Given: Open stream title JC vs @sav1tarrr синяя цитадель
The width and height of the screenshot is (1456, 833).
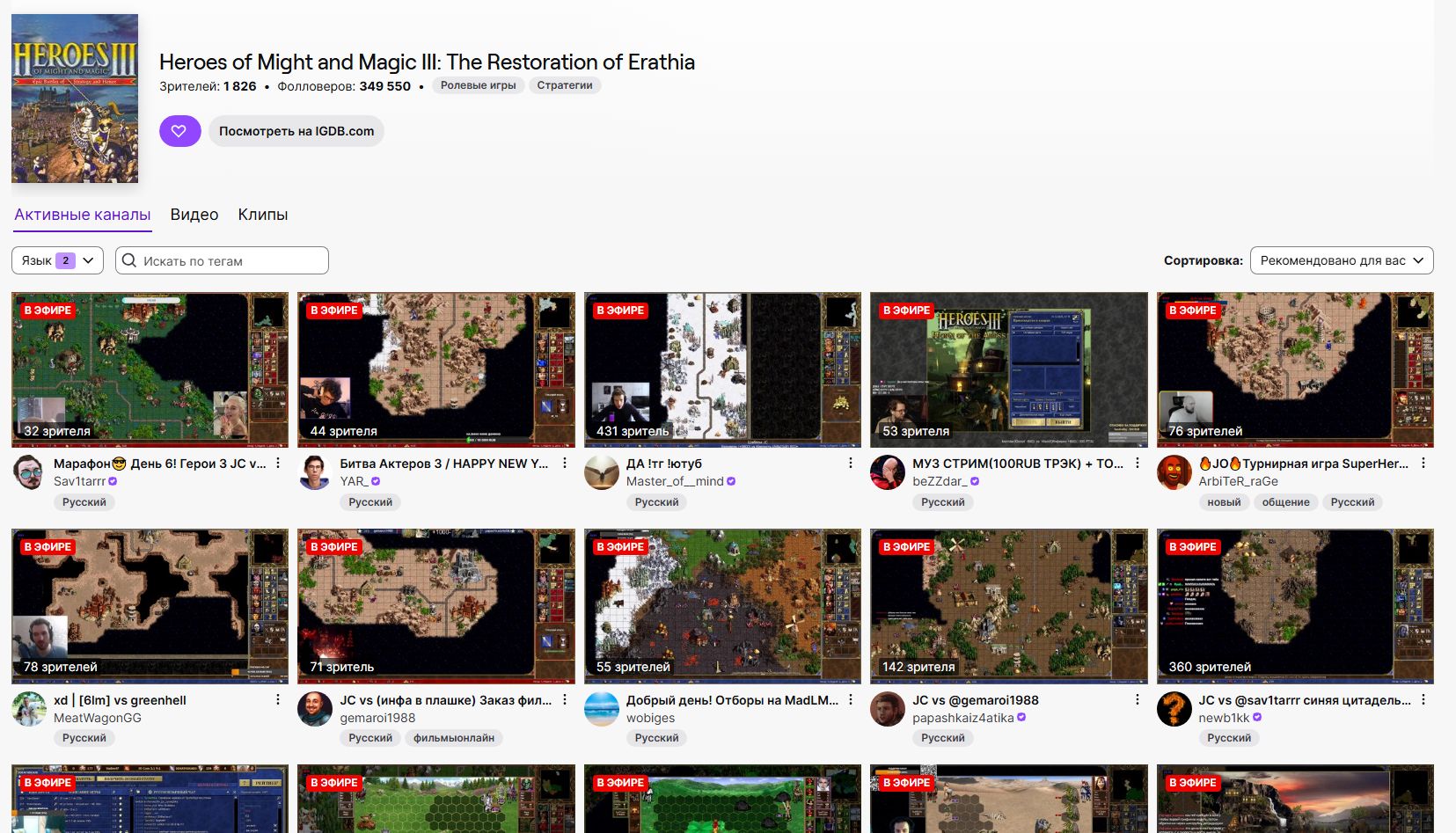Looking at the screenshot, I should pyautogui.click(x=1305, y=700).
